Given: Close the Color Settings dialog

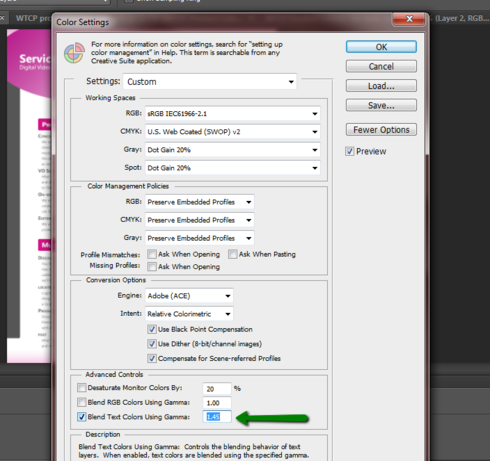Looking at the screenshot, I should pyautogui.click(x=409, y=19).
